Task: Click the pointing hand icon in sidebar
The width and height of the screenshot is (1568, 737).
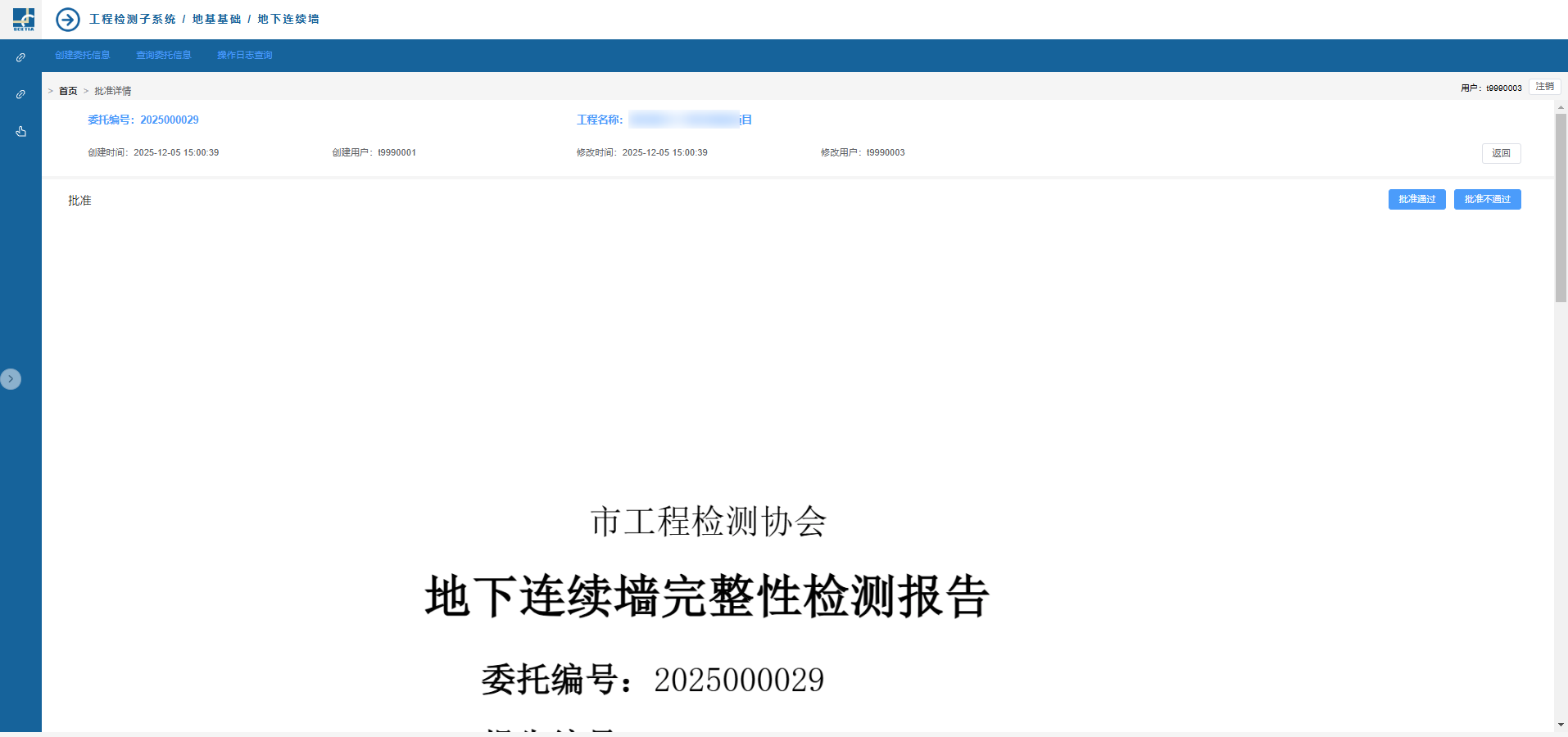Action: coord(20,131)
